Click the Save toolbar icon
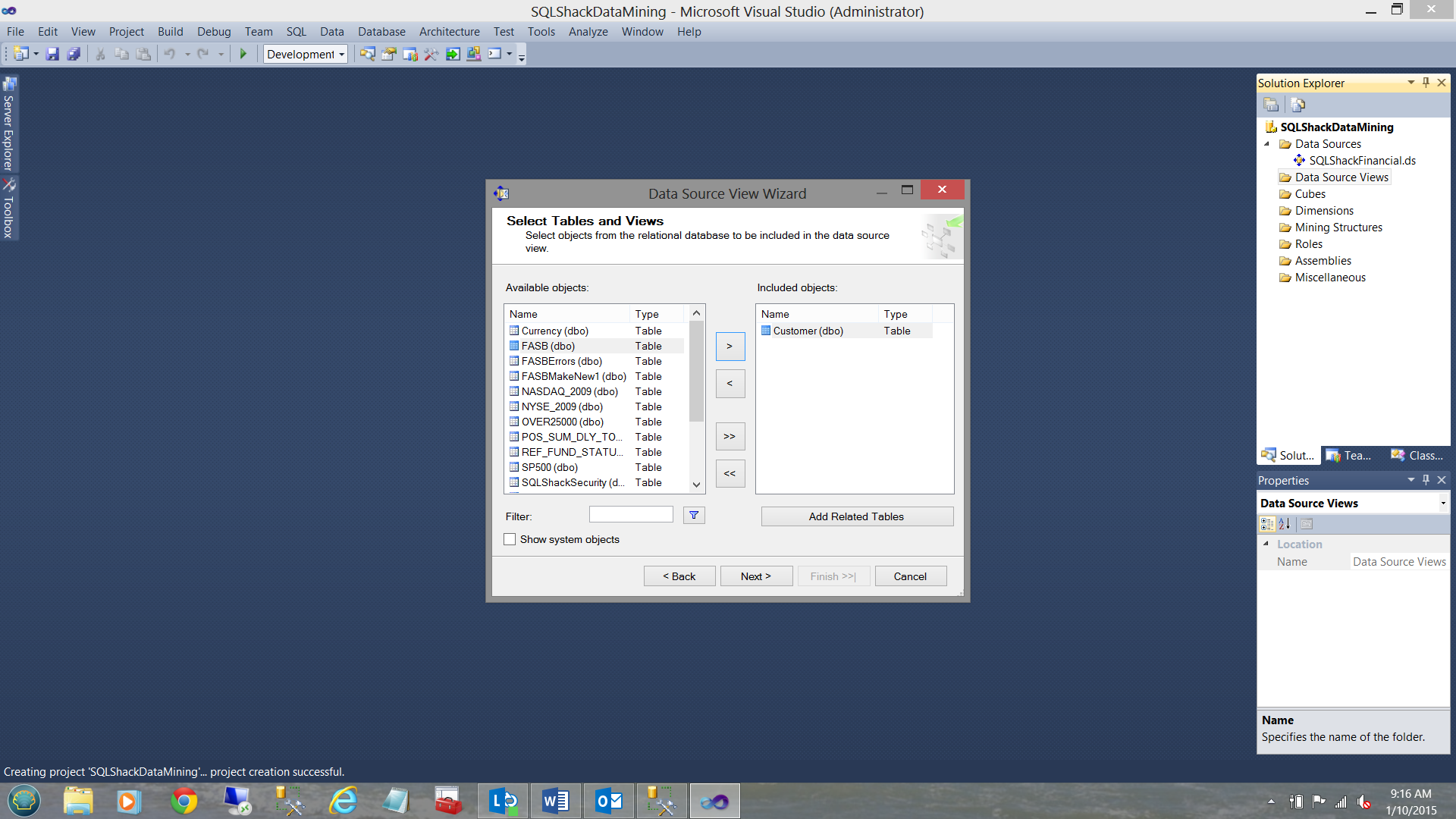1456x819 pixels. (52, 54)
